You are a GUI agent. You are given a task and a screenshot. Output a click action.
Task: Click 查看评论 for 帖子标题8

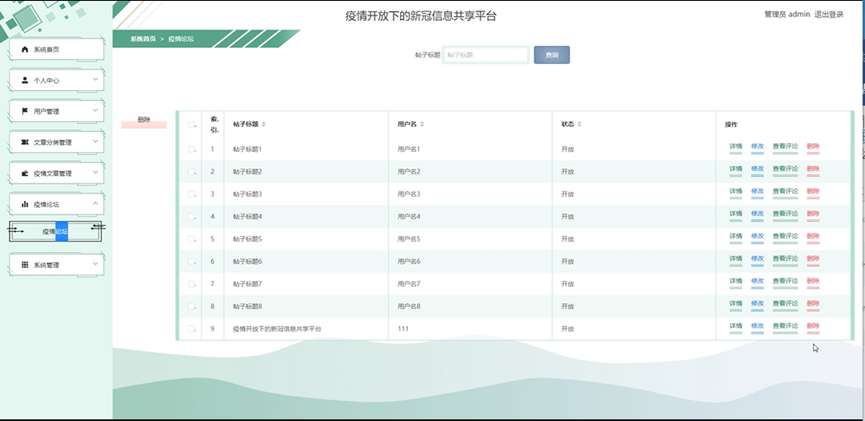click(785, 304)
